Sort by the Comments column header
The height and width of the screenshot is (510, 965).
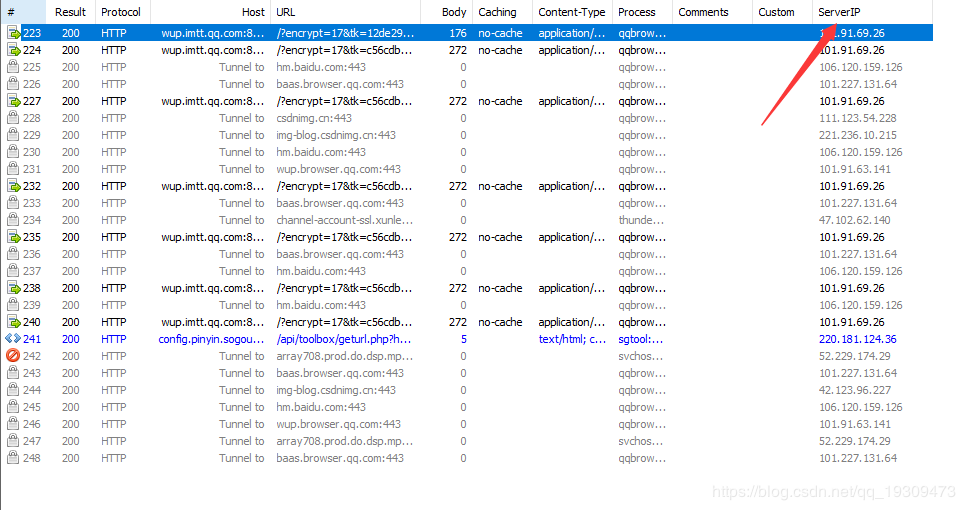tap(712, 12)
